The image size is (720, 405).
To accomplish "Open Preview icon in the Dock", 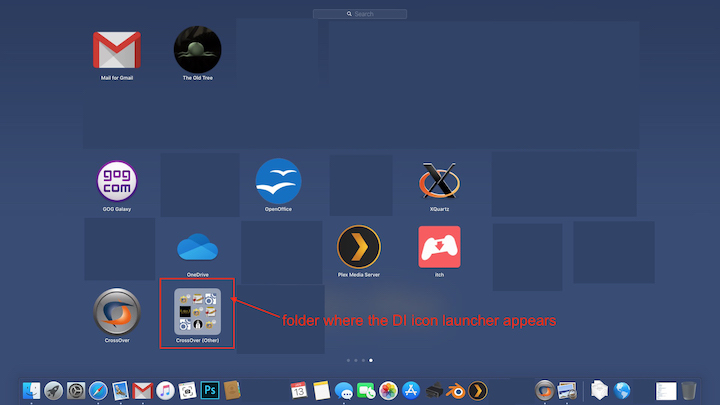I will click(567, 391).
